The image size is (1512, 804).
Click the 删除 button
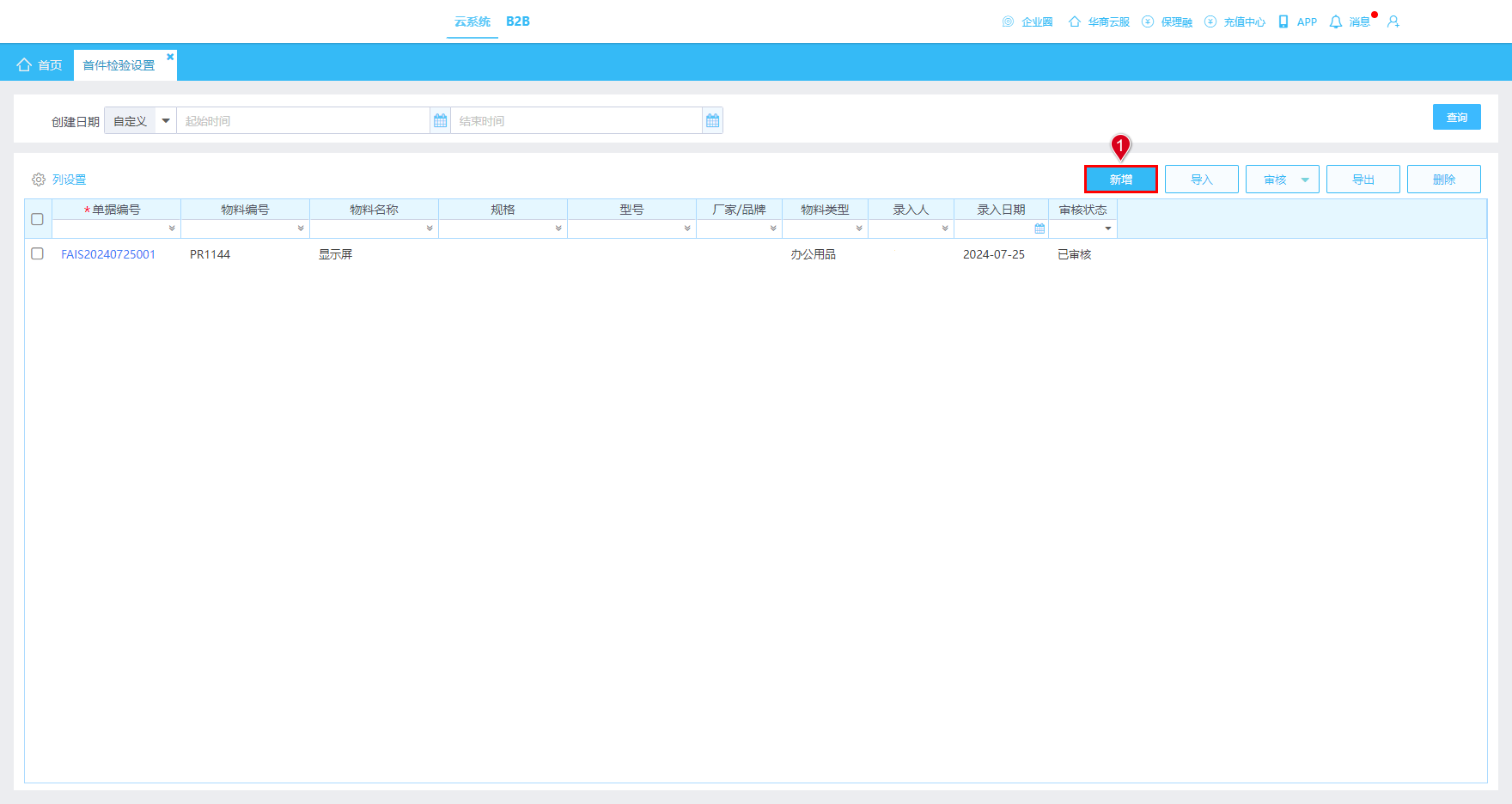[1444, 180]
